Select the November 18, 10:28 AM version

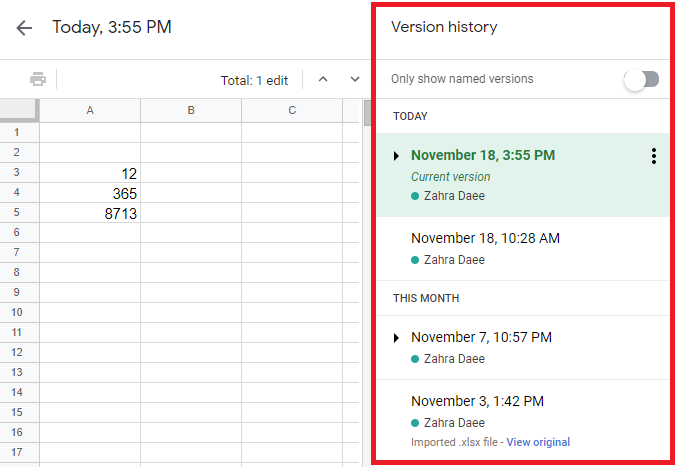(485, 238)
